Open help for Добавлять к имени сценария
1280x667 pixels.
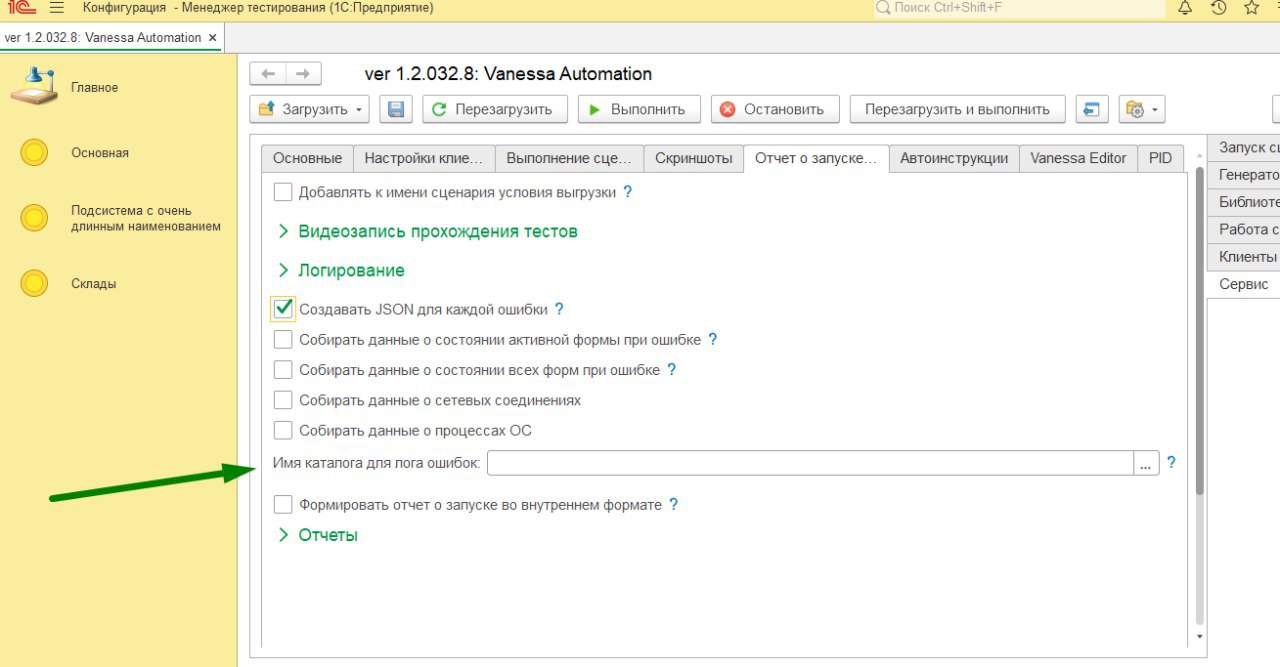coord(628,191)
